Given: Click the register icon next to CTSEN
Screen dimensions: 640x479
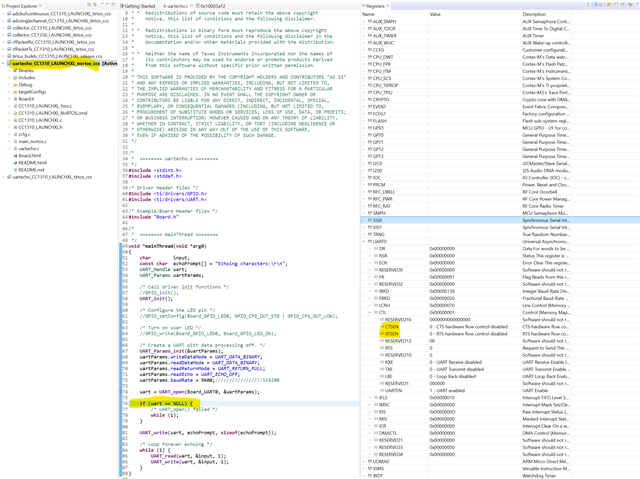Looking at the screenshot, I should [x=382, y=327].
